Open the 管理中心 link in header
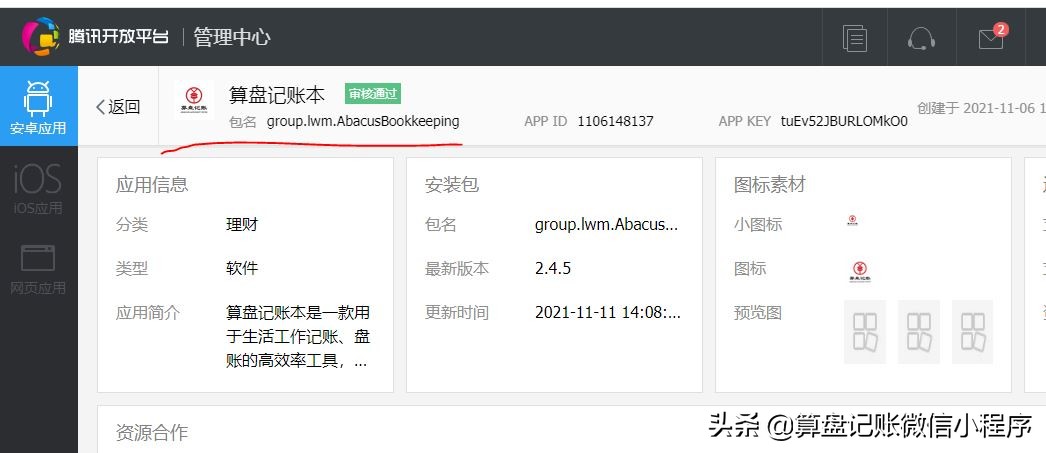Image resolution: width=1046 pixels, height=453 pixels. [x=232, y=37]
